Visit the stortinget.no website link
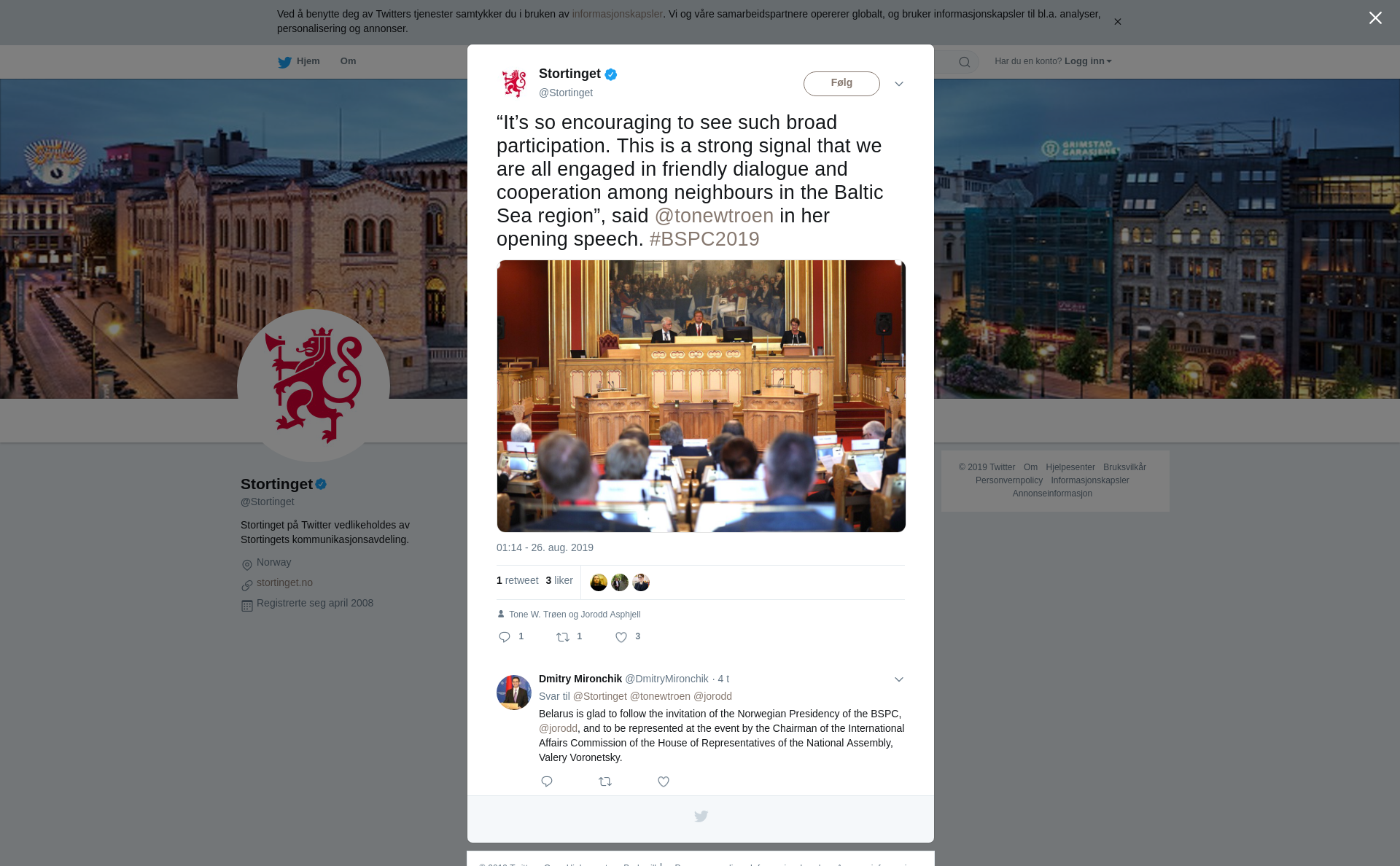1400x866 pixels. [x=284, y=582]
